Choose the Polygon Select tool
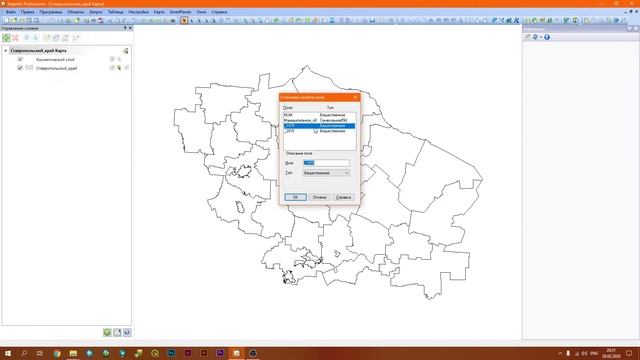Image resolution: width=640 pixels, height=360 pixels. [207, 20]
